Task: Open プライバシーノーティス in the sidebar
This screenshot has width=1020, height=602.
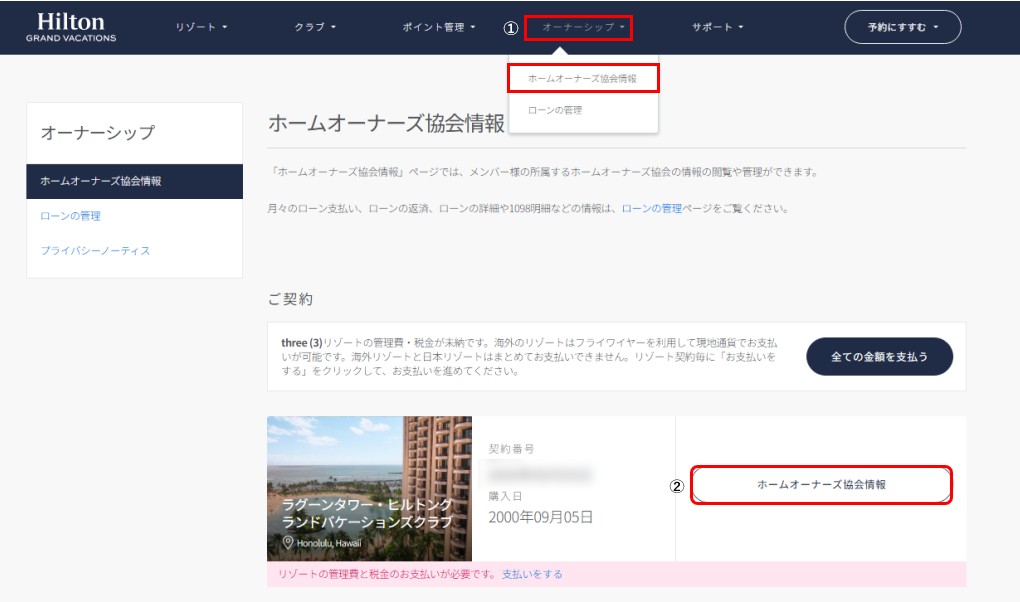Action: 95,250
